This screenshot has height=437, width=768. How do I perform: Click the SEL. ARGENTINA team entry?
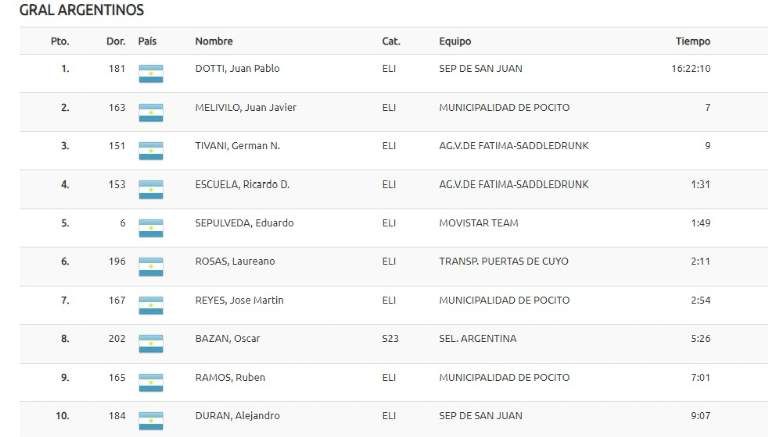[477, 339]
